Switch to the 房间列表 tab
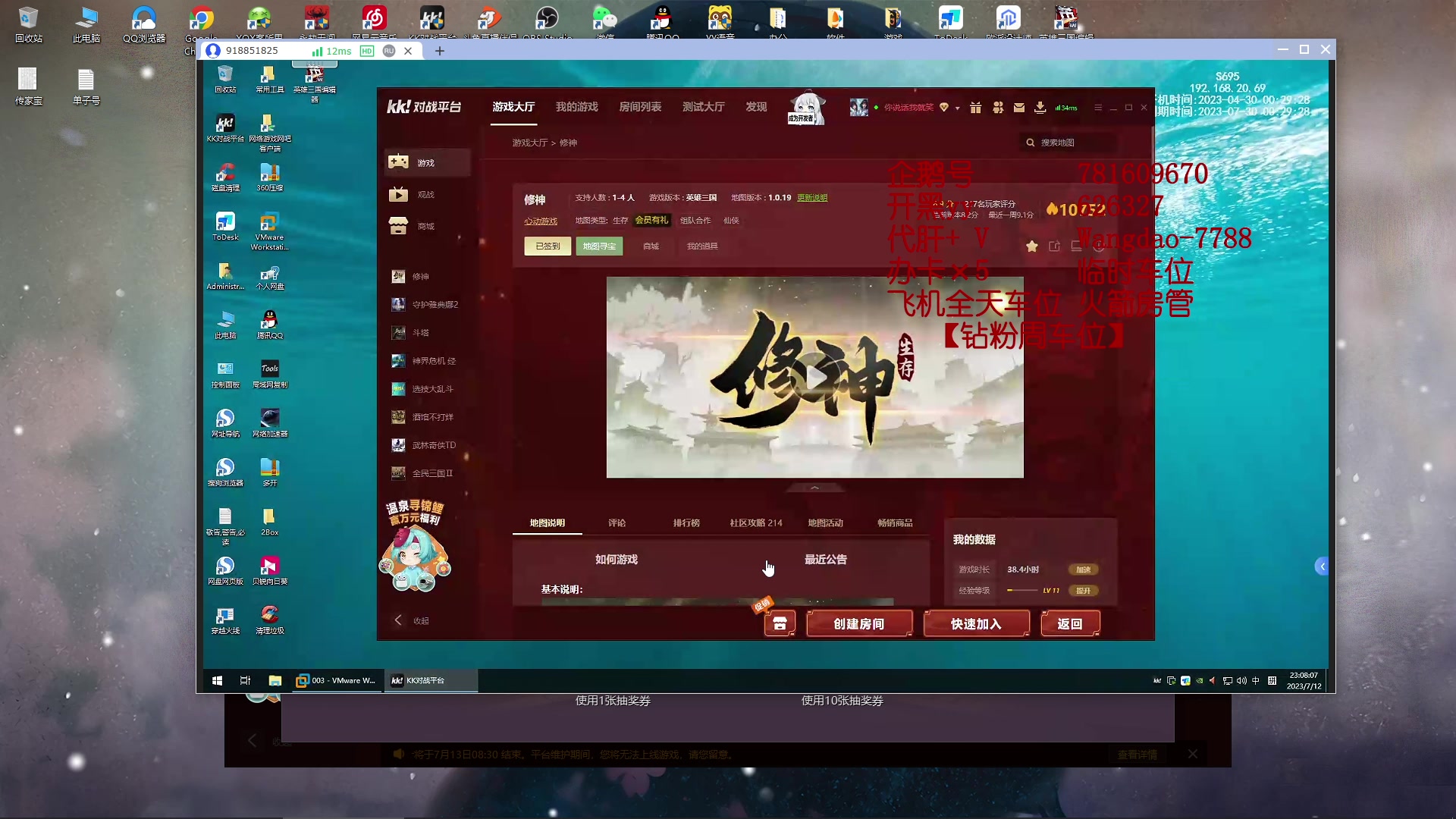This screenshot has width=1456, height=819. point(640,107)
